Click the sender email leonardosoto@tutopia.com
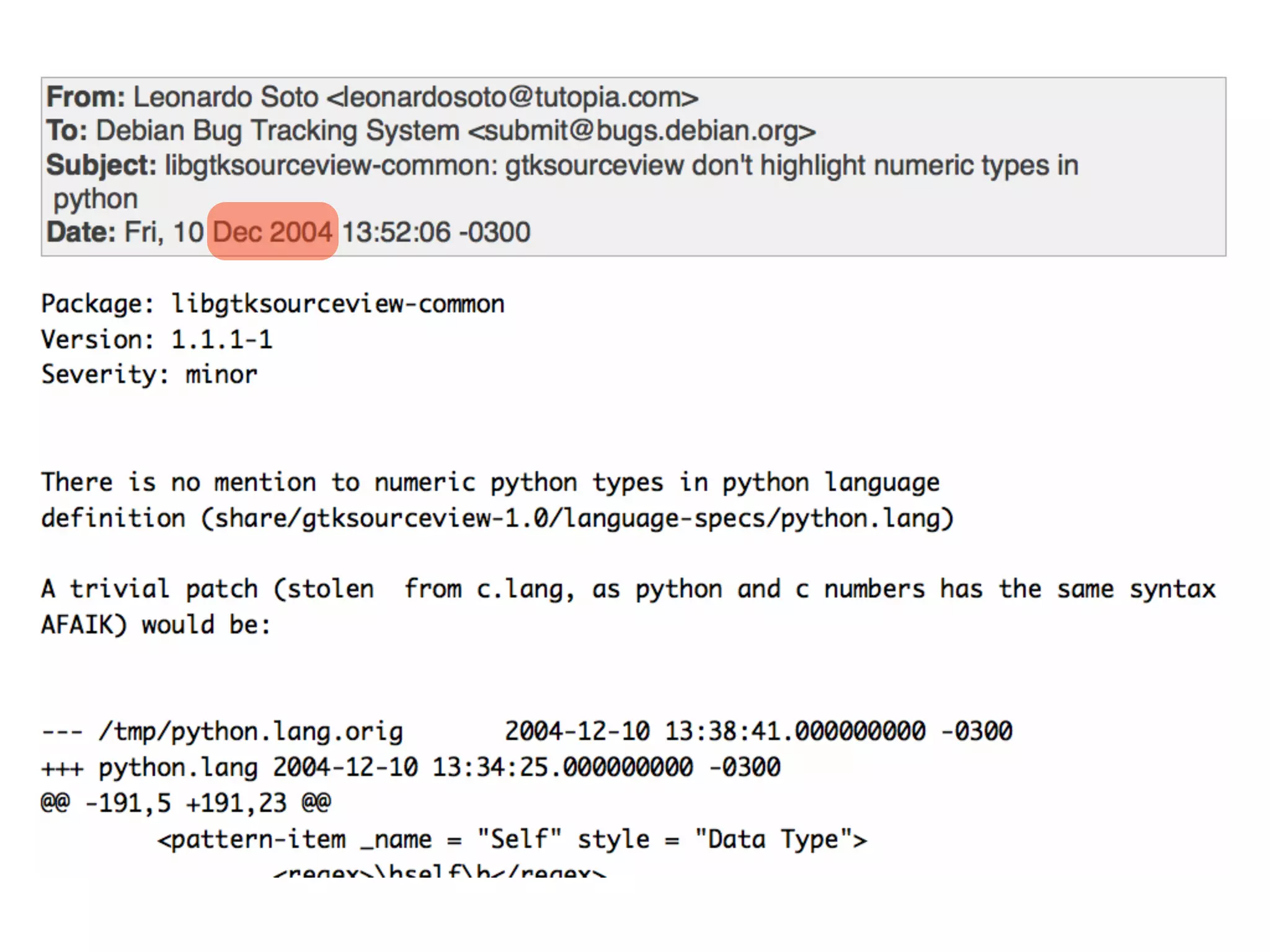1270x952 pixels. coord(512,97)
